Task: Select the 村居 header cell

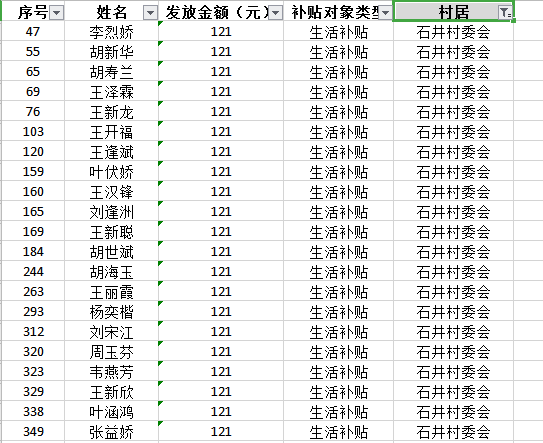Action: [x=453, y=11]
